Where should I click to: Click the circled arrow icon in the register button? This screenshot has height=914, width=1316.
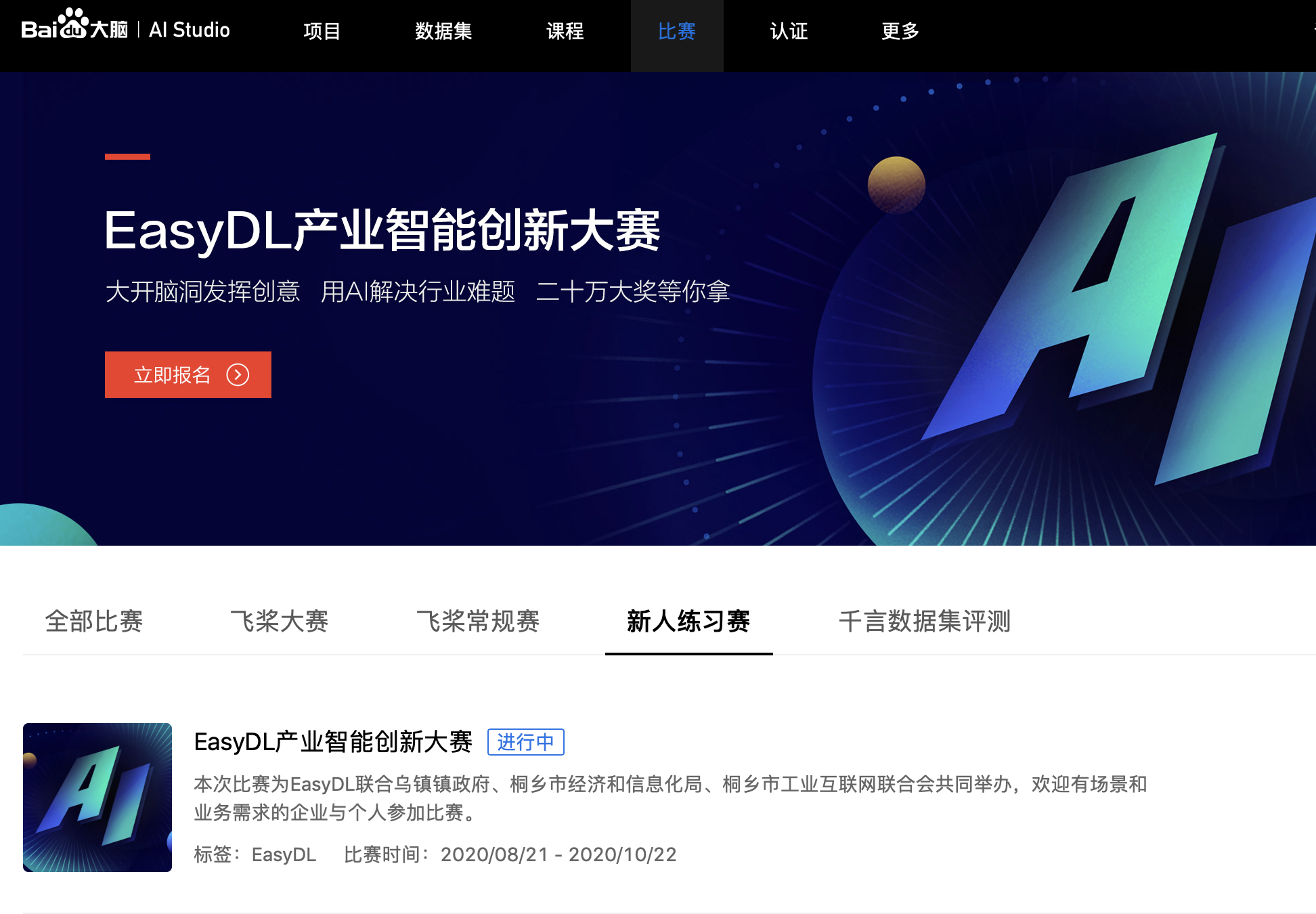[x=238, y=374]
